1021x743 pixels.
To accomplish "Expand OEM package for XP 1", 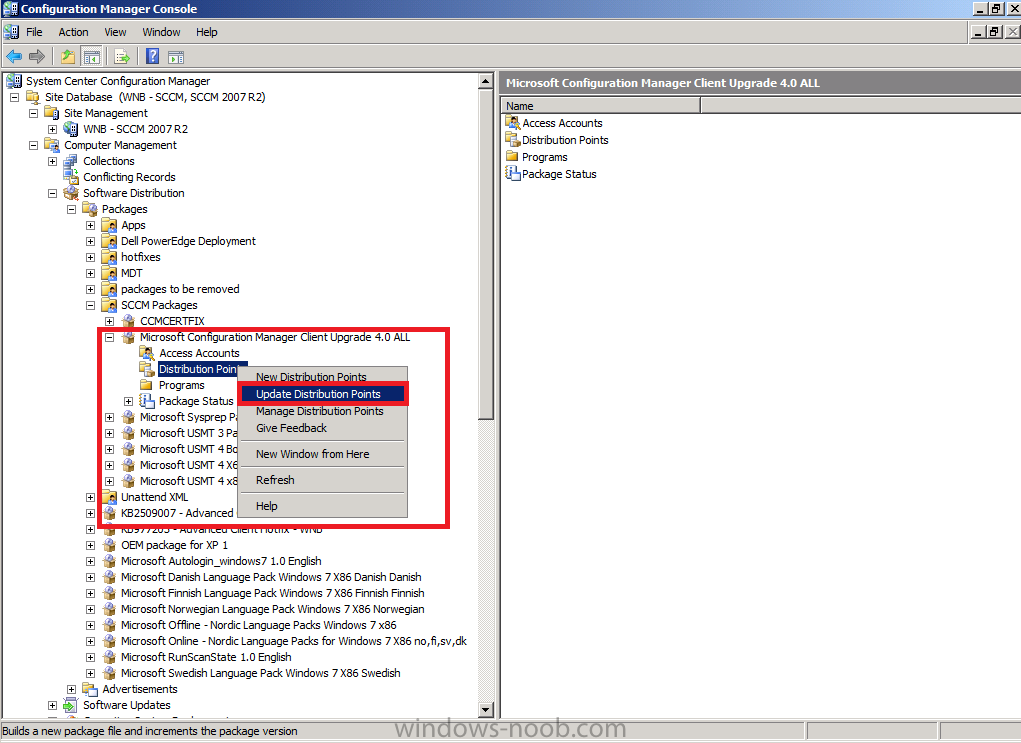I will (91, 545).
